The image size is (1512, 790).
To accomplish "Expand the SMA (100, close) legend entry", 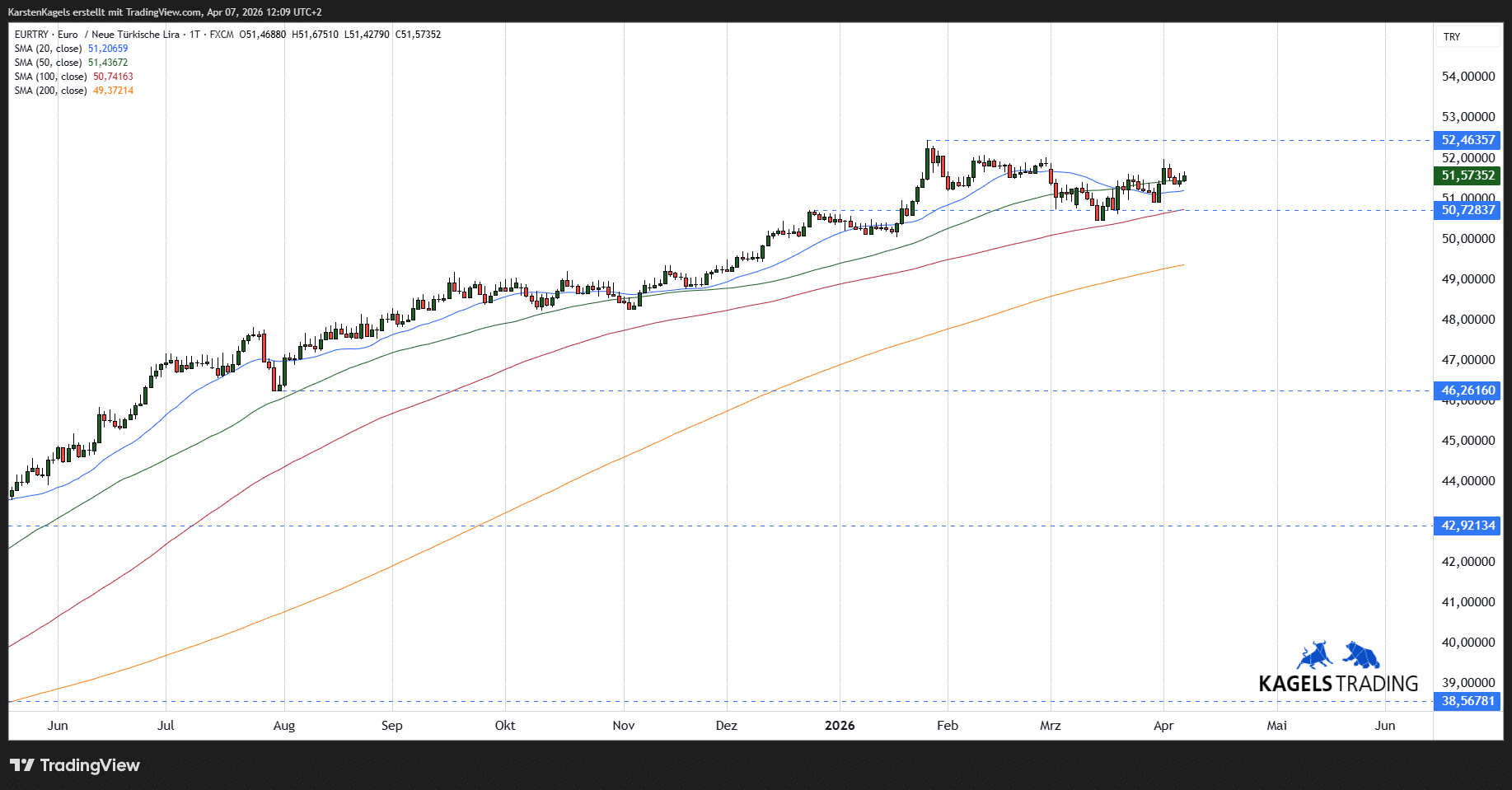I will tap(51, 77).
